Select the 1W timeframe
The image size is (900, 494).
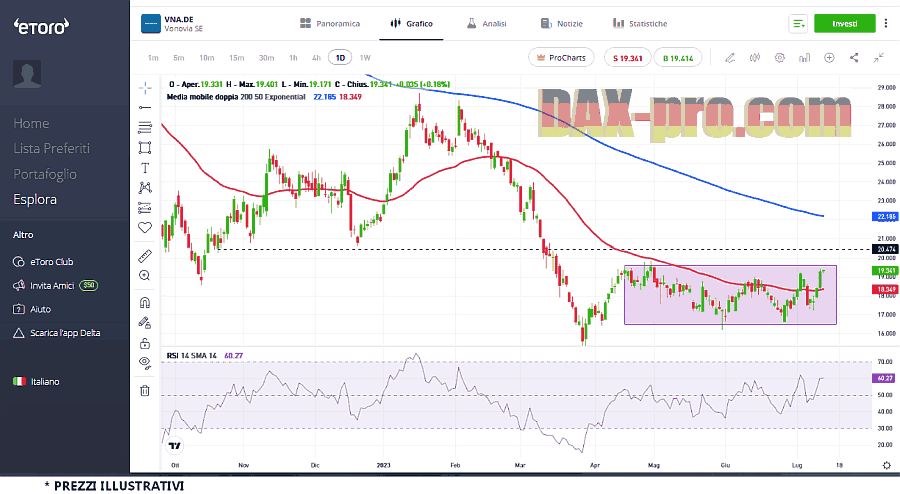[x=365, y=57]
